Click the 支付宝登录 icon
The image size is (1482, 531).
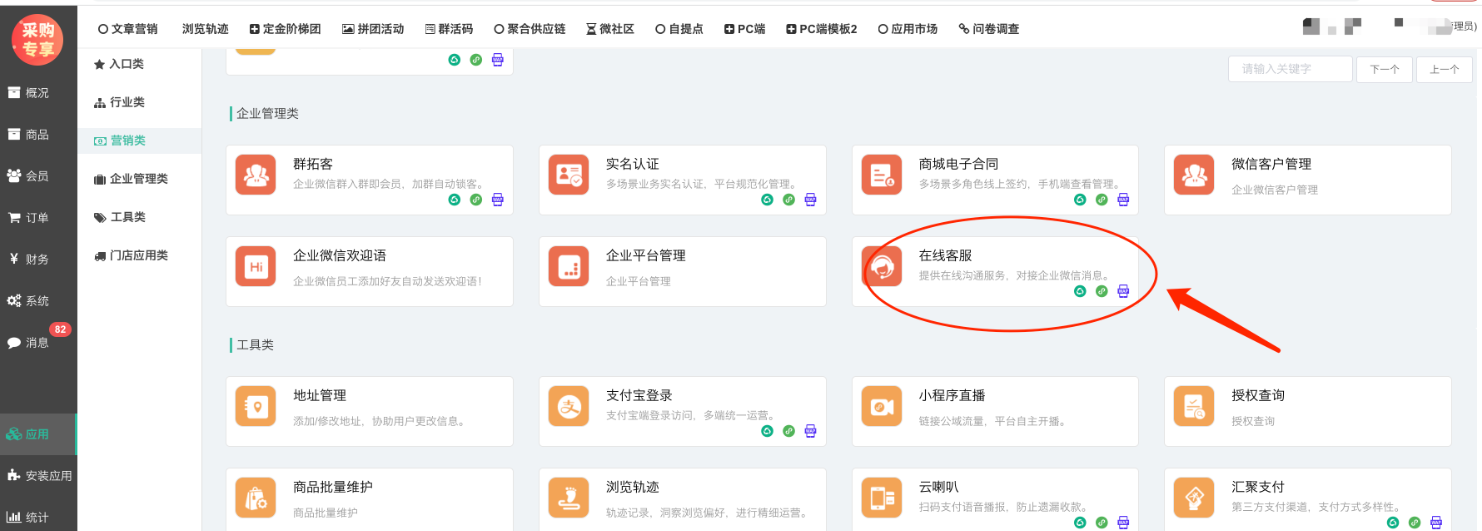click(x=568, y=406)
